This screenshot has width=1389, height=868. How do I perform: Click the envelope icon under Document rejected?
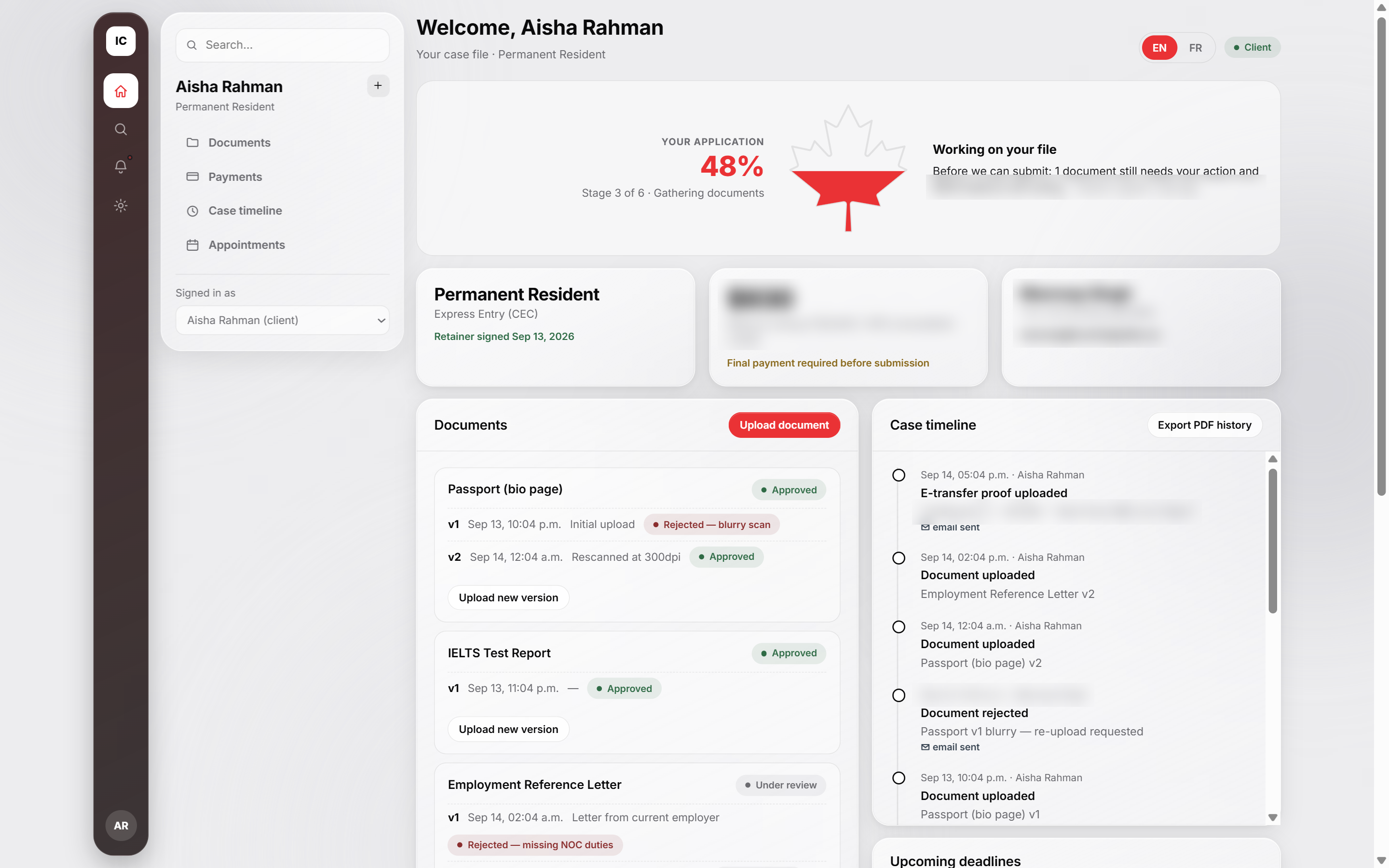[925, 747]
